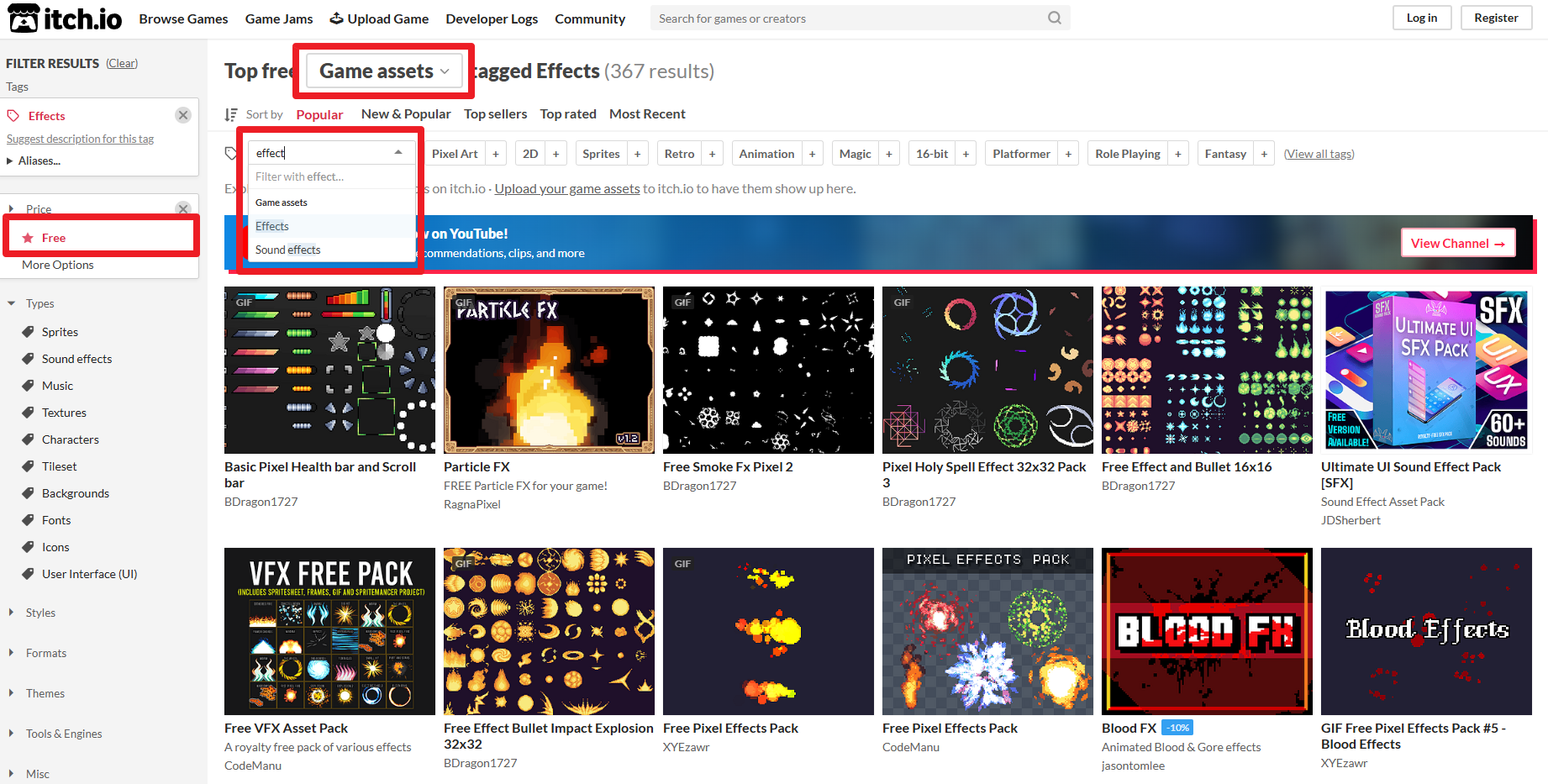Open Suggest description for this tag link
The width and height of the screenshot is (1548, 784).
click(x=80, y=139)
